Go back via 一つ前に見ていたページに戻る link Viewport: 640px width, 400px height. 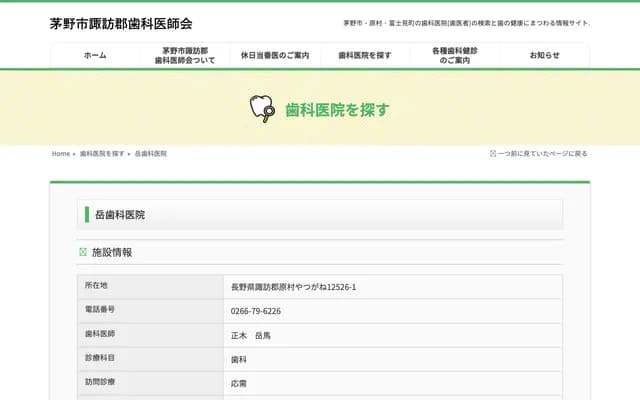[x=543, y=154]
